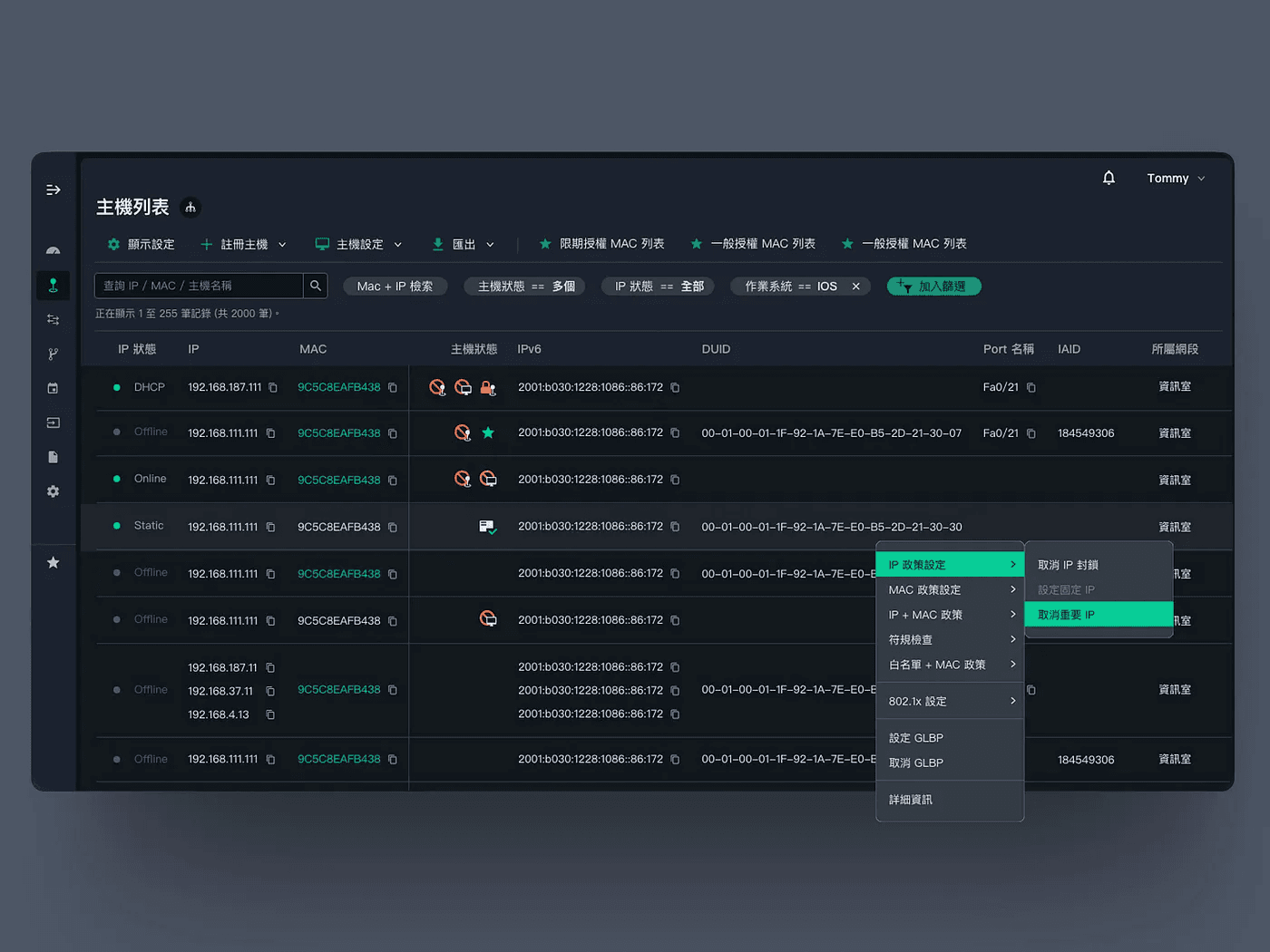Viewport: 1270px width, 952px height.
Task: Click the 加入篩選 button
Action: (933, 287)
